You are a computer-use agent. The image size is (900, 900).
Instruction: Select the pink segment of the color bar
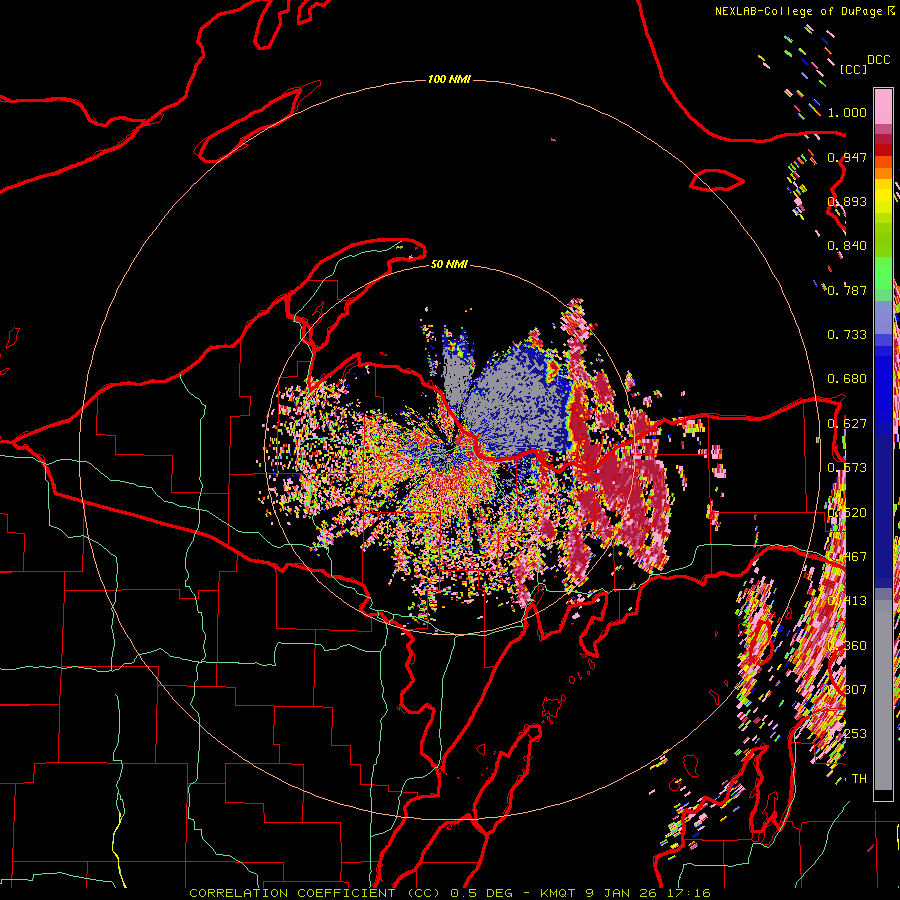tap(883, 106)
